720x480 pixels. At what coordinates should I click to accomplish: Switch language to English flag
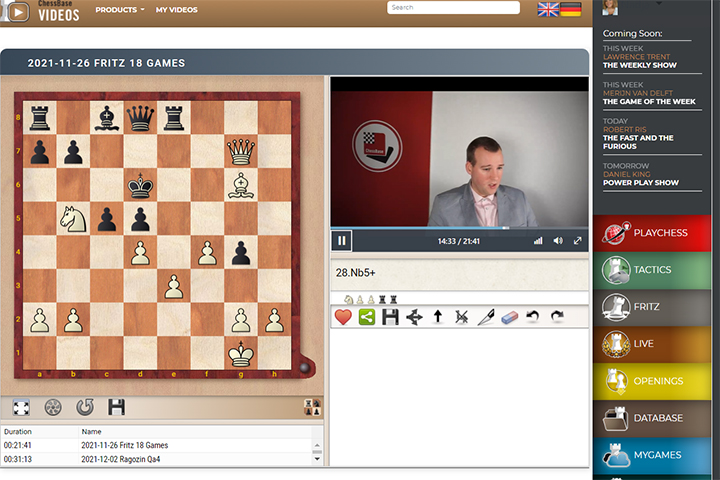(548, 9)
